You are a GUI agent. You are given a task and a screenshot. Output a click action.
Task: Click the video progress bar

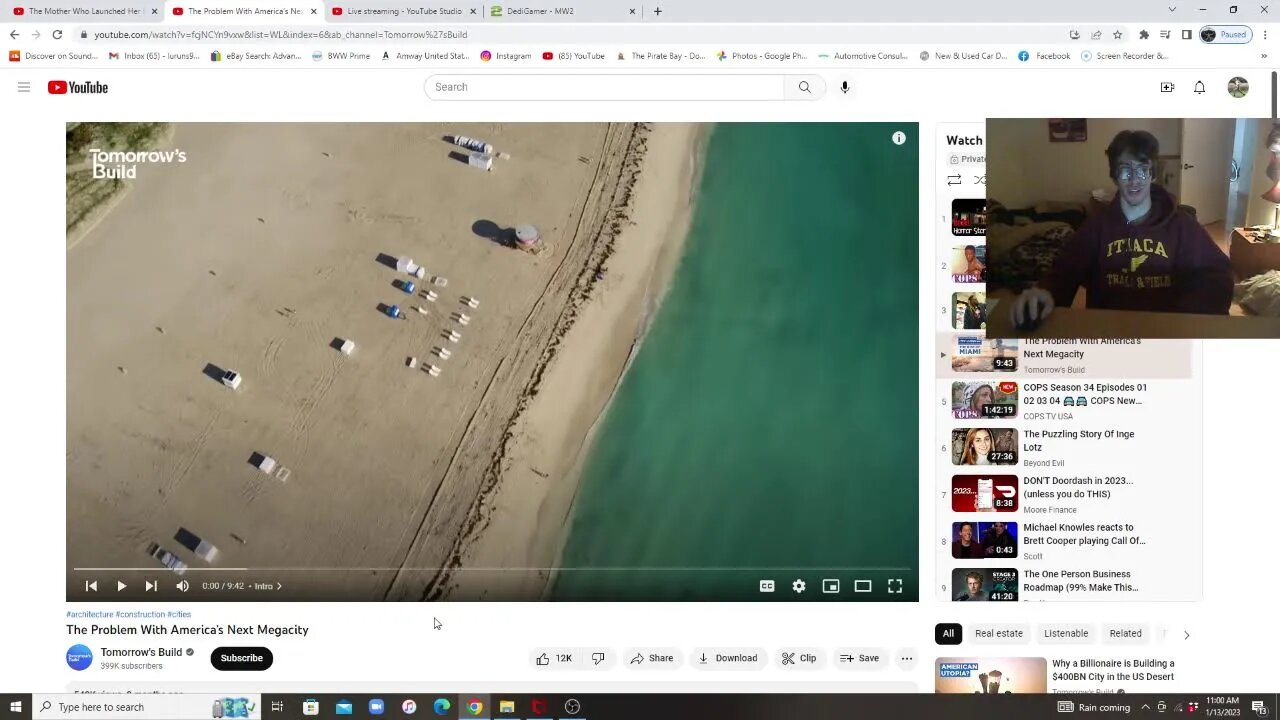492,569
